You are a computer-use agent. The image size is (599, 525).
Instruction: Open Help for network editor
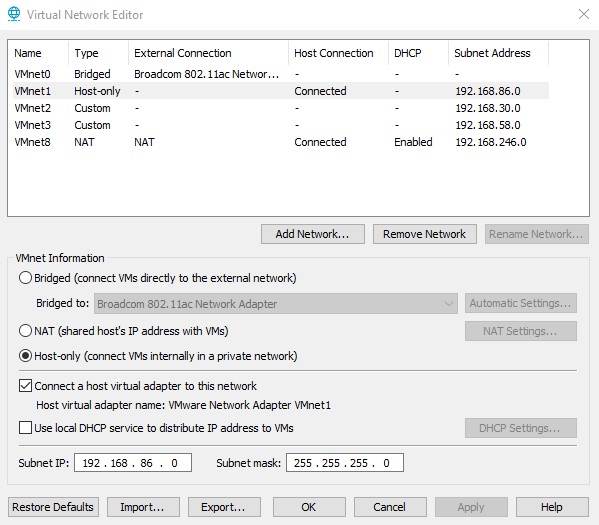552,507
